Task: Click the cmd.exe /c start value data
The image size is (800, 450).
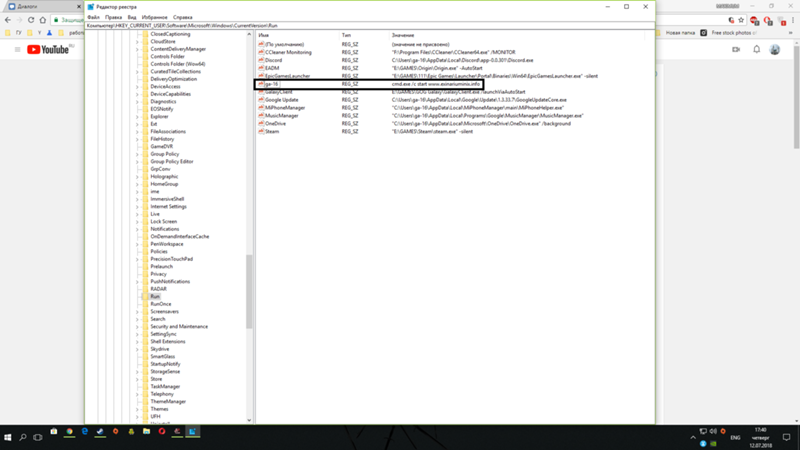Action: tap(436, 84)
